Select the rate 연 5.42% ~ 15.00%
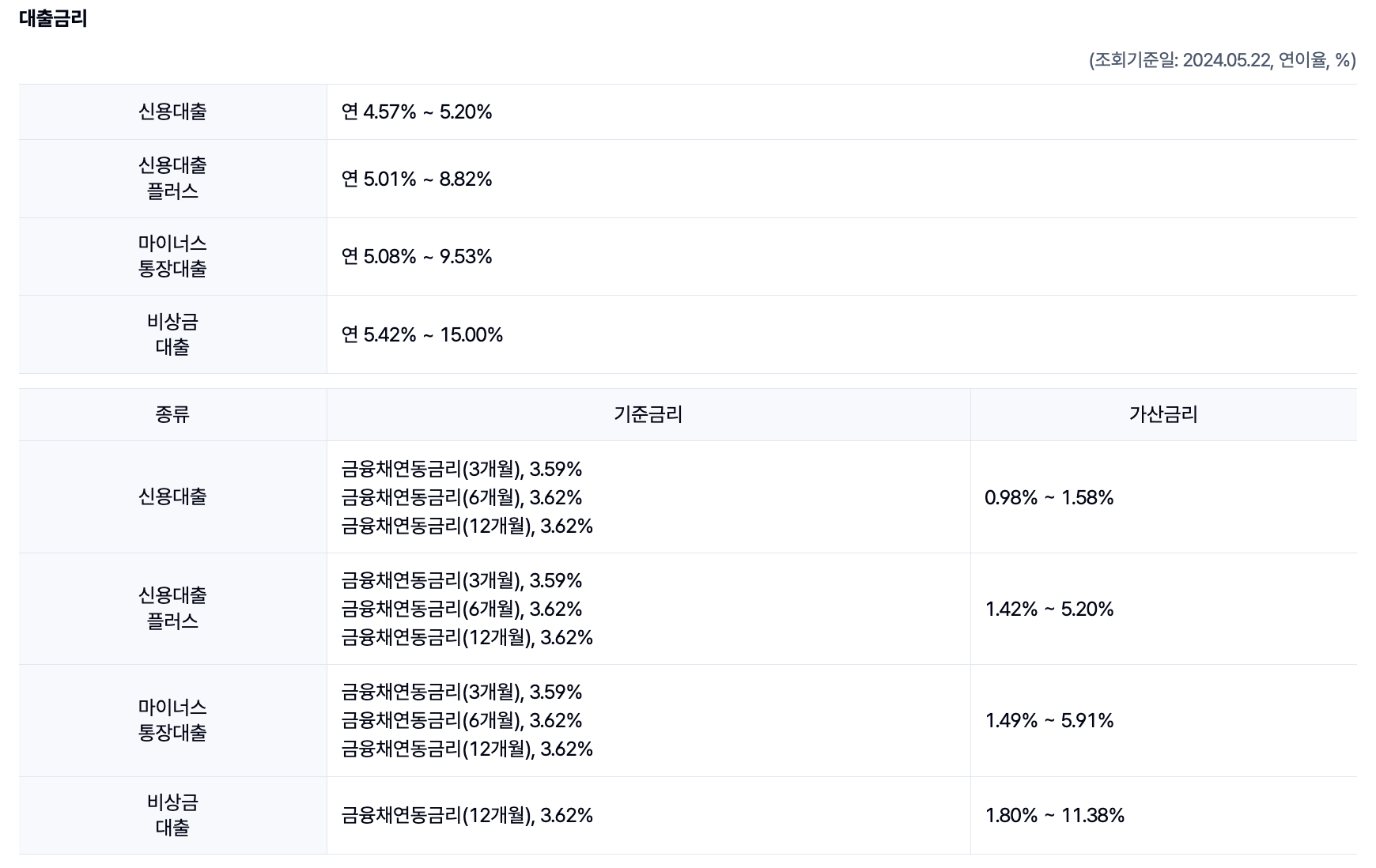The width and height of the screenshot is (1376, 868). pos(422,335)
